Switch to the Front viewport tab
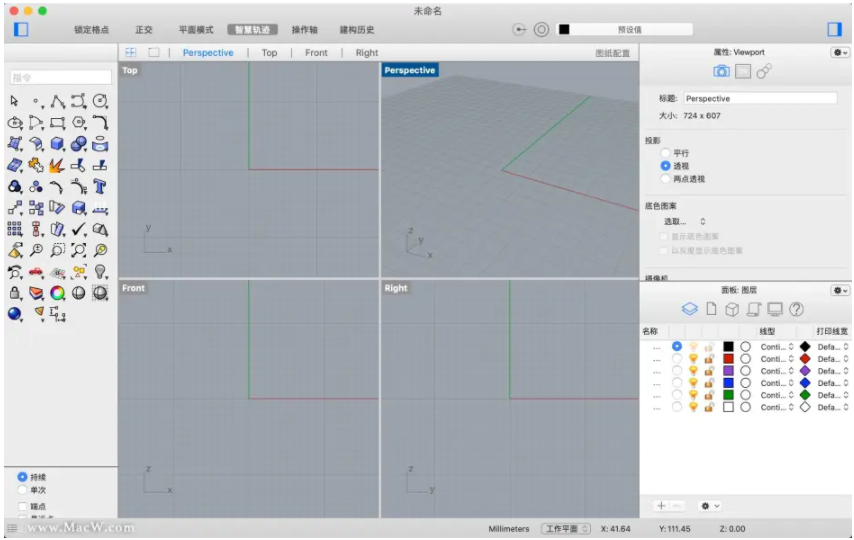The height and width of the screenshot is (540, 854). point(316,52)
